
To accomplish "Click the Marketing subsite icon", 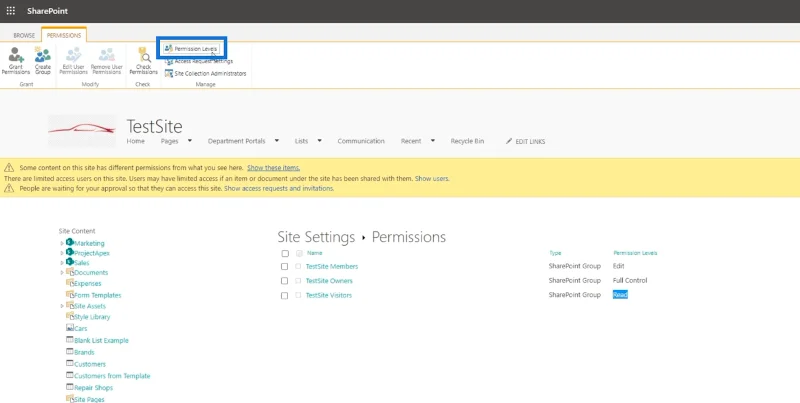I will click(70, 242).
